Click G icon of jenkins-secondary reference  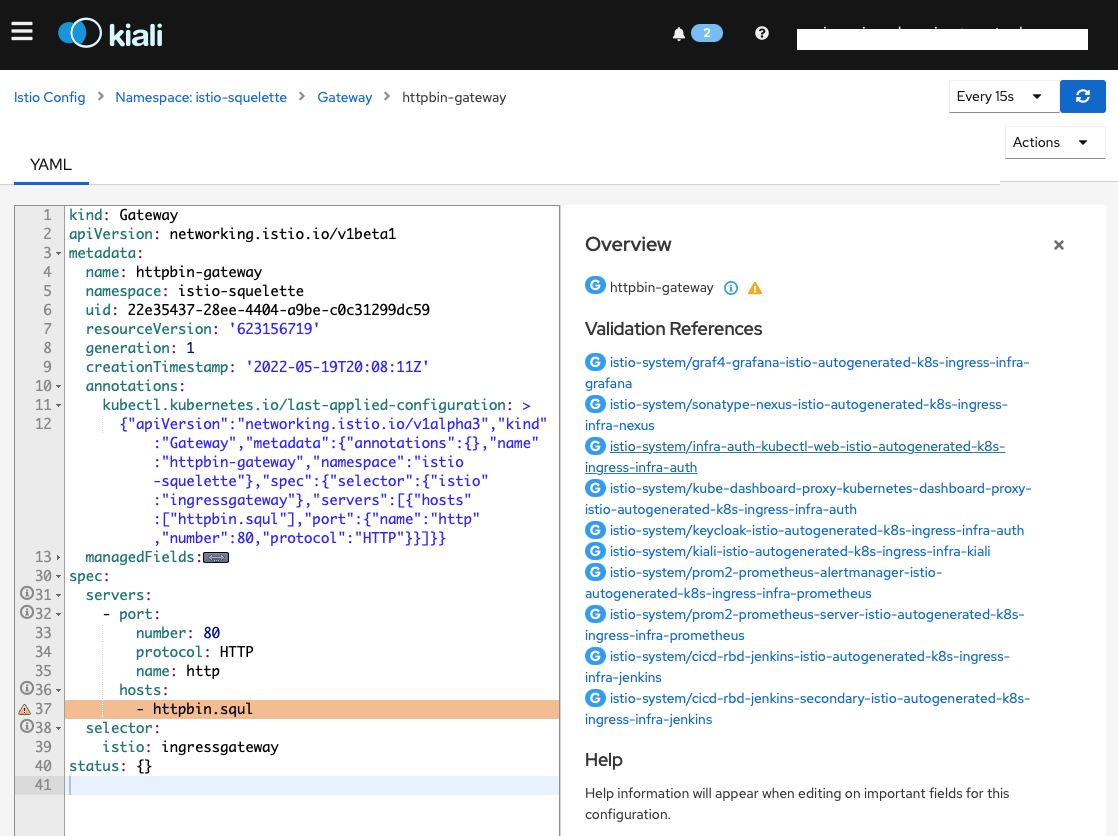click(x=595, y=698)
